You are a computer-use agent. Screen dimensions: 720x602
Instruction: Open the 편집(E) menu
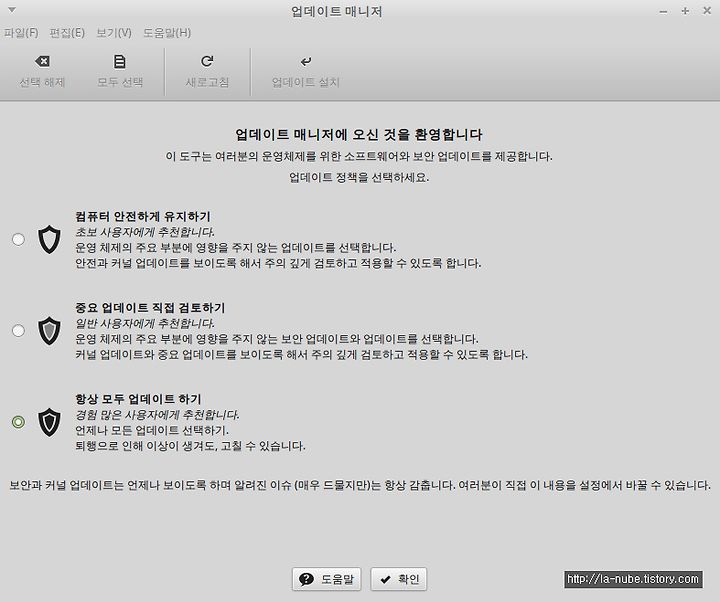tap(67, 33)
